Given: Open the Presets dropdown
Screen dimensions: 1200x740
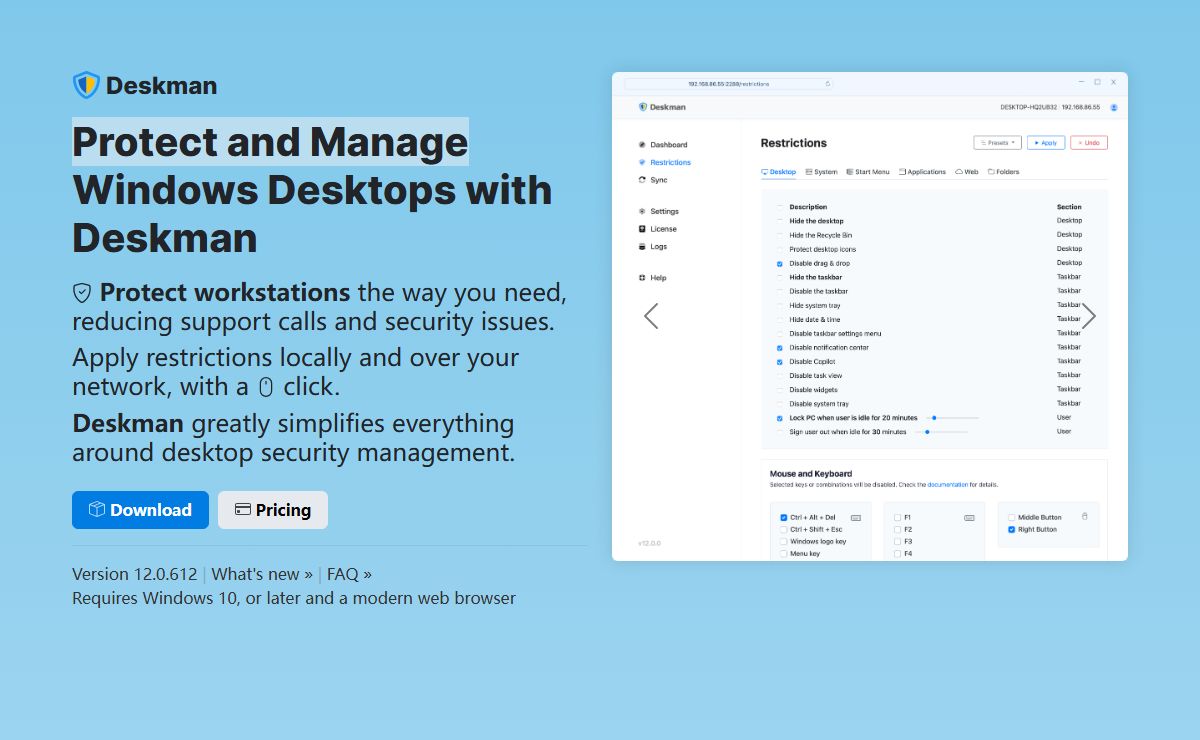Looking at the screenshot, I should coord(997,143).
